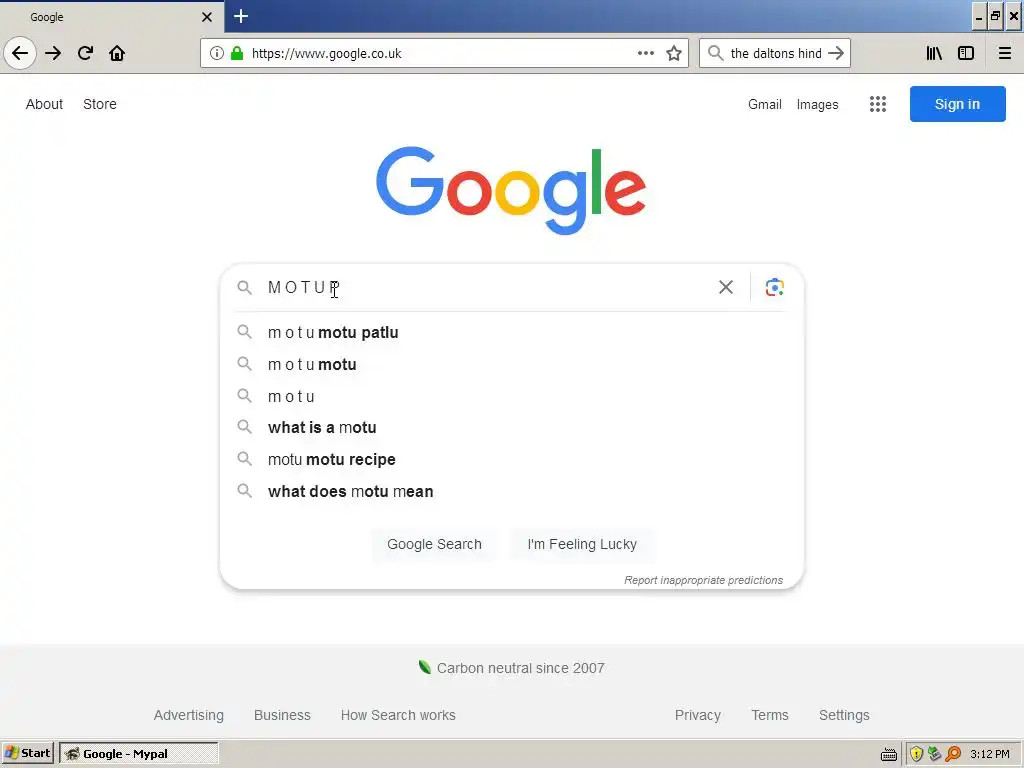Viewport: 1024px width, 768px height.
Task: Open a new tab with plus button
Action: [x=241, y=16]
